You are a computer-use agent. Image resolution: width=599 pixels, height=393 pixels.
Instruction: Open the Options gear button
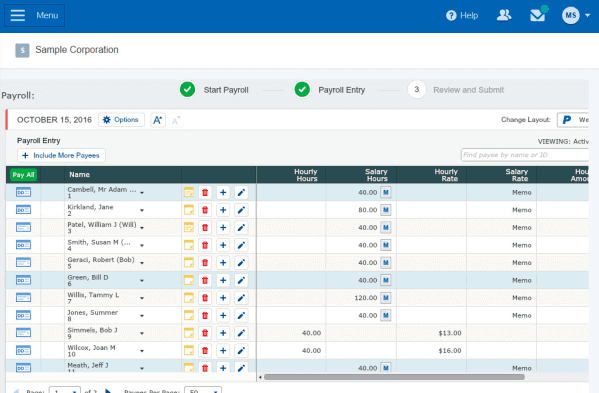click(121, 120)
